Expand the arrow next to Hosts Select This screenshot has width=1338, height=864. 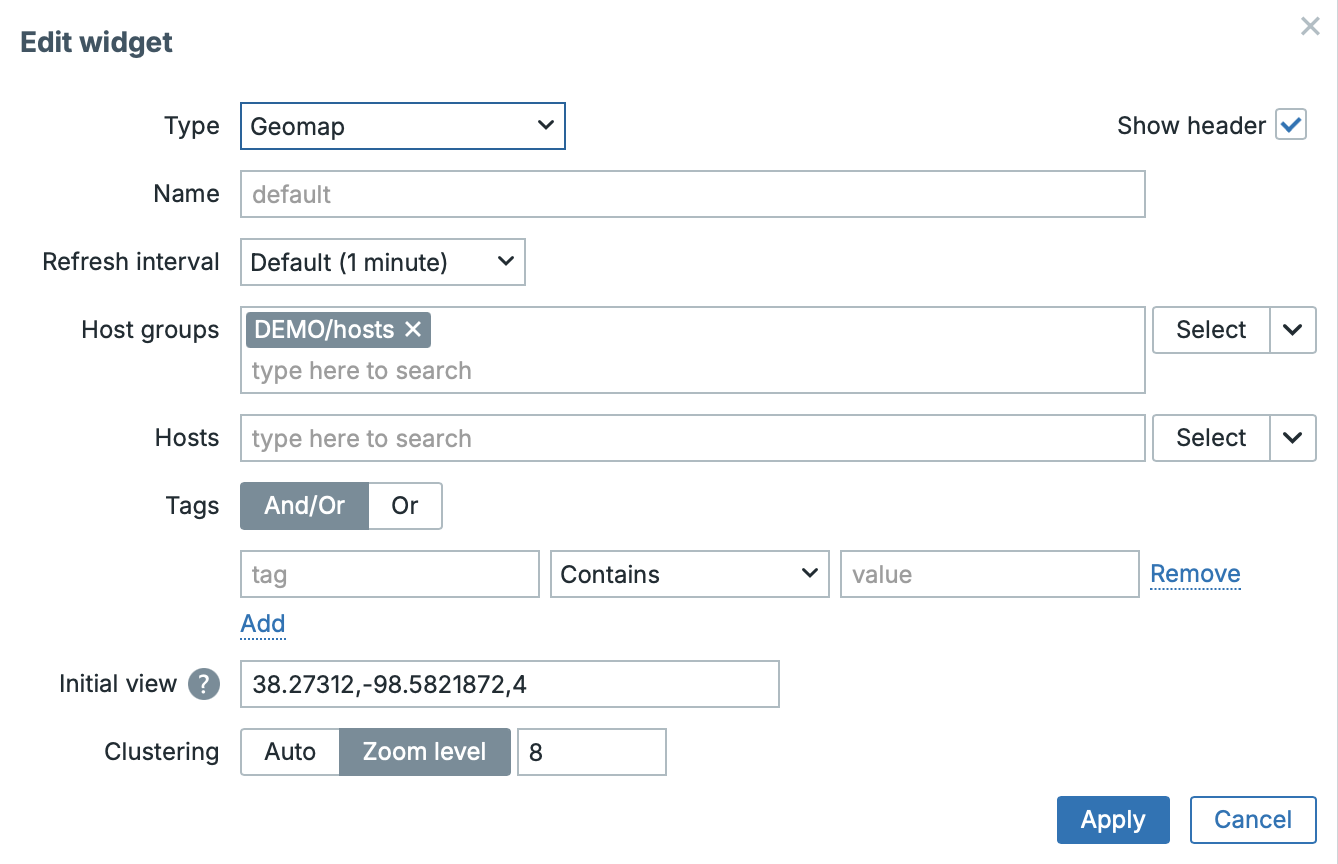[x=1293, y=438]
